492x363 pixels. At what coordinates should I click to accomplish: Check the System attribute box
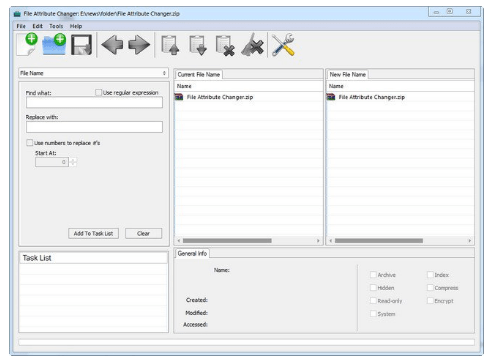coord(373,314)
